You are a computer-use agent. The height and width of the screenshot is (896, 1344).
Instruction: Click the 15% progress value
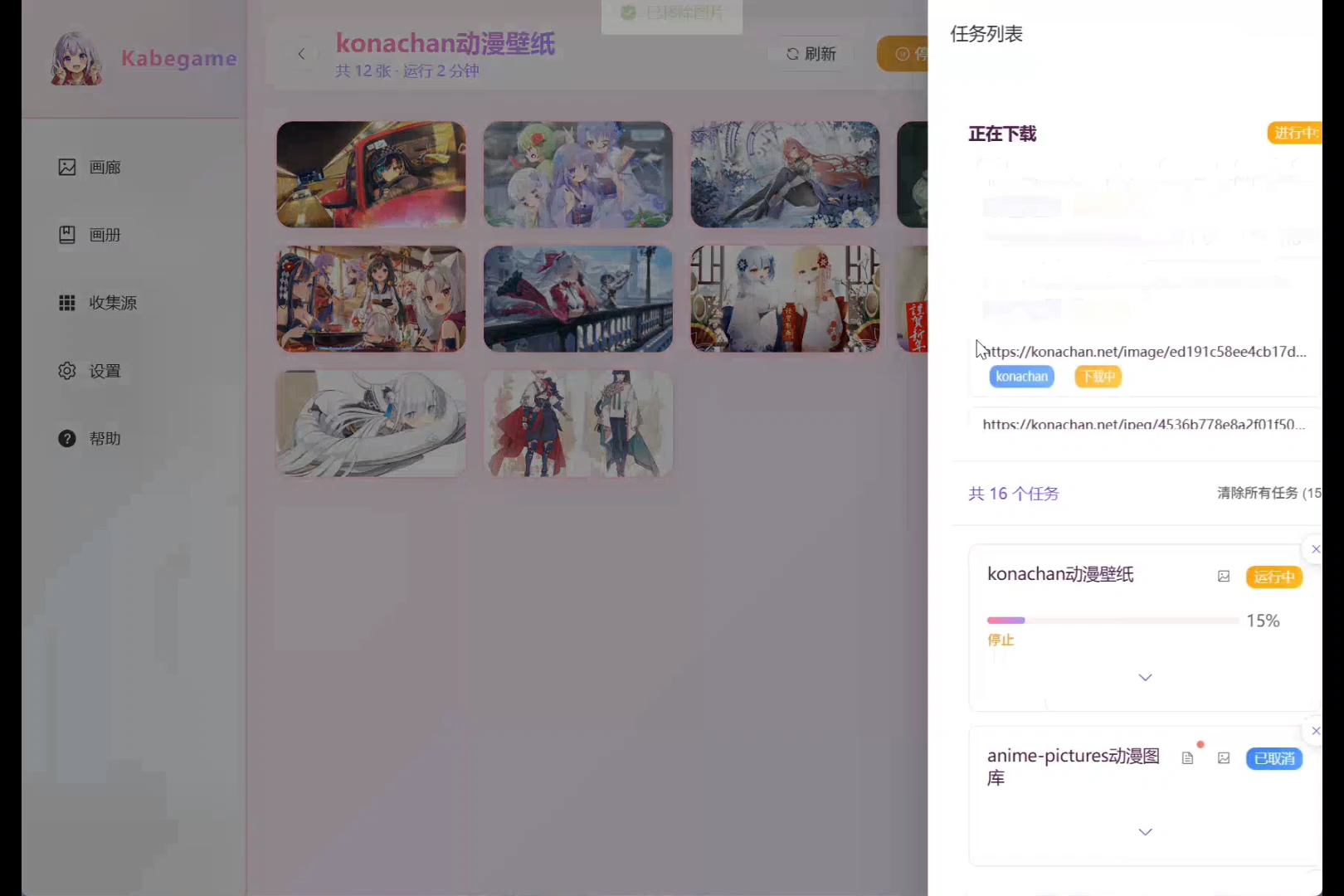[1263, 621]
